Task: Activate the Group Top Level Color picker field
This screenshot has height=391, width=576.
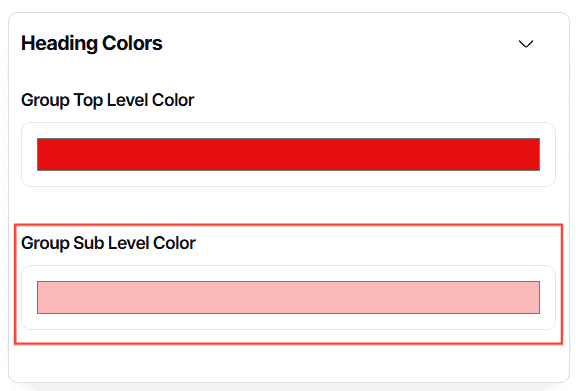Action: [x=288, y=154]
